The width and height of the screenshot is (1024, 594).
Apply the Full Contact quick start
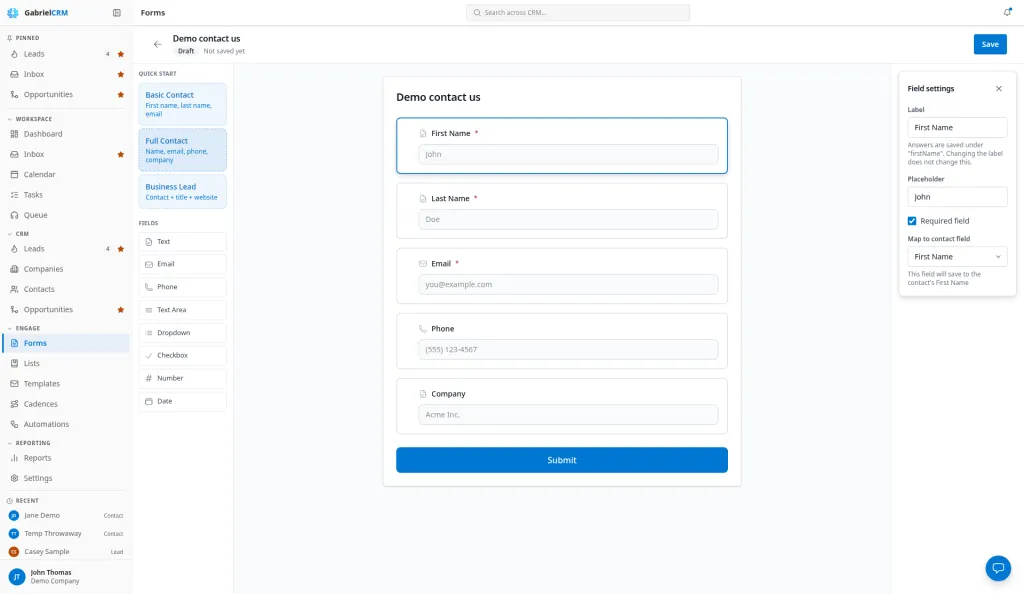[x=182, y=149]
